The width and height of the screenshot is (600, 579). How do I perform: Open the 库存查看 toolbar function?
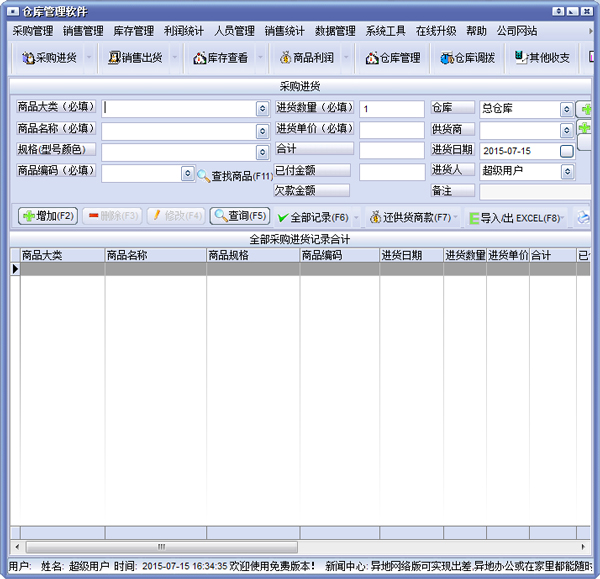220,58
